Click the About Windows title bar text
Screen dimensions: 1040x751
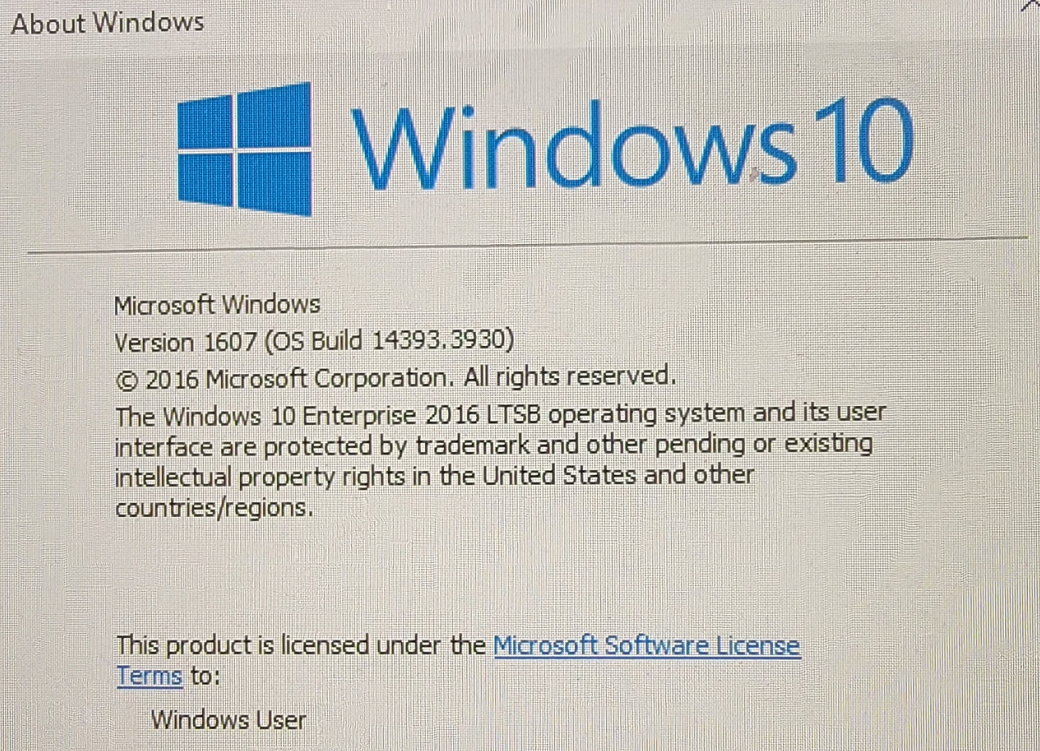coord(107,23)
